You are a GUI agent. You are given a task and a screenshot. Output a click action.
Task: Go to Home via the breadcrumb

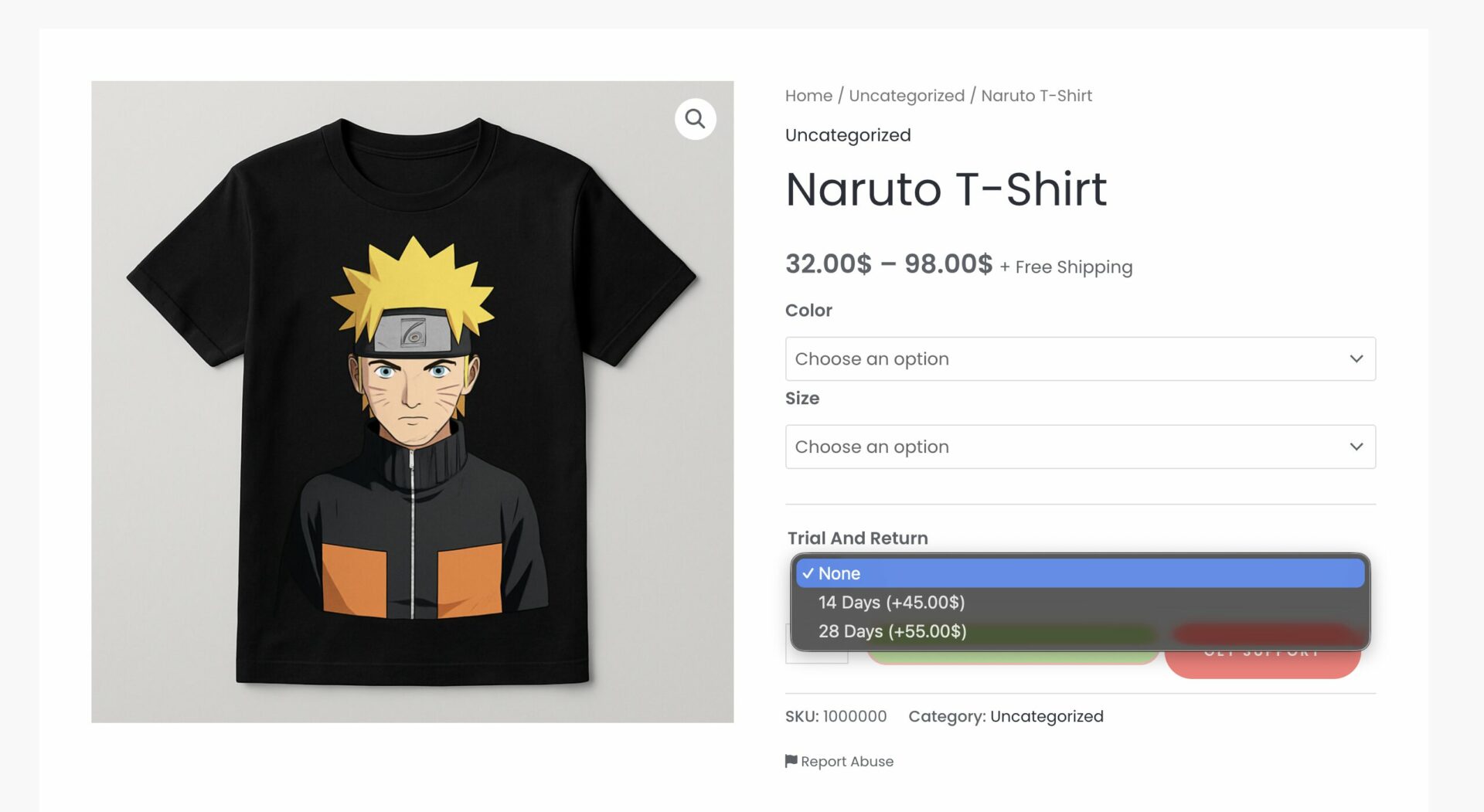(x=808, y=96)
